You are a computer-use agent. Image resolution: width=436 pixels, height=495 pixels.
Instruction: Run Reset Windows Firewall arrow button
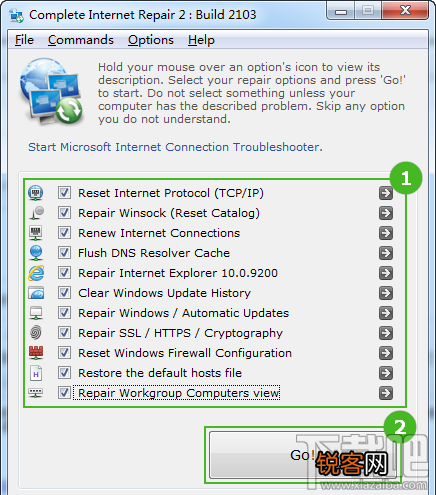click(x=386, y=353)
